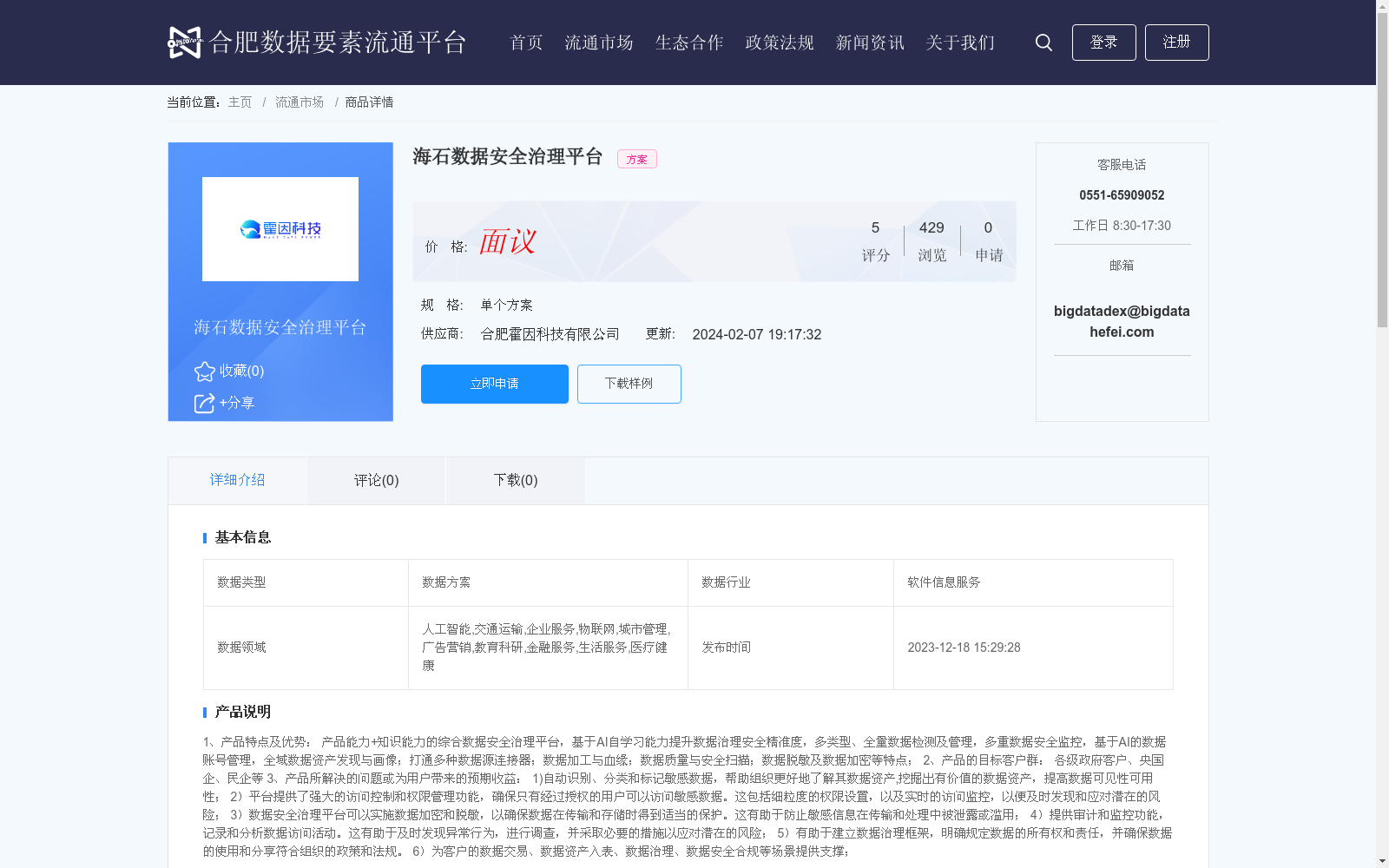Click the 方案 tag beside the title
This screenshot has height=868, width=1389.
coord(637,159)
